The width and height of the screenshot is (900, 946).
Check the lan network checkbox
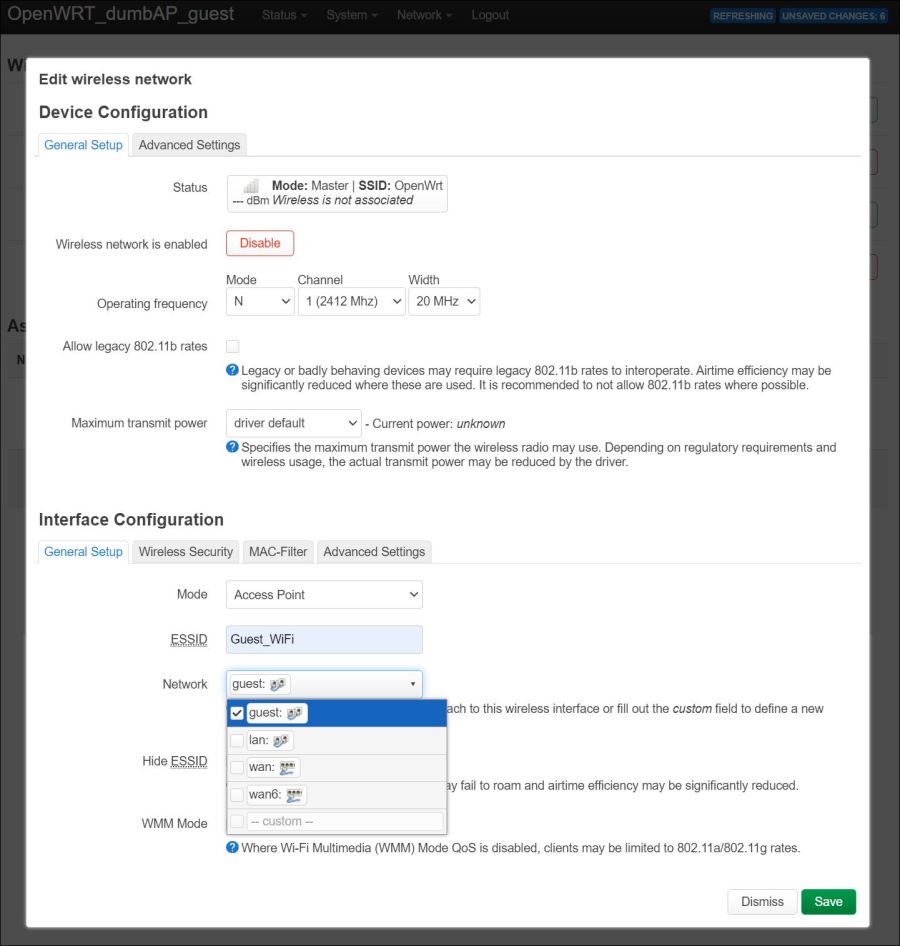[x=237, y=741]
